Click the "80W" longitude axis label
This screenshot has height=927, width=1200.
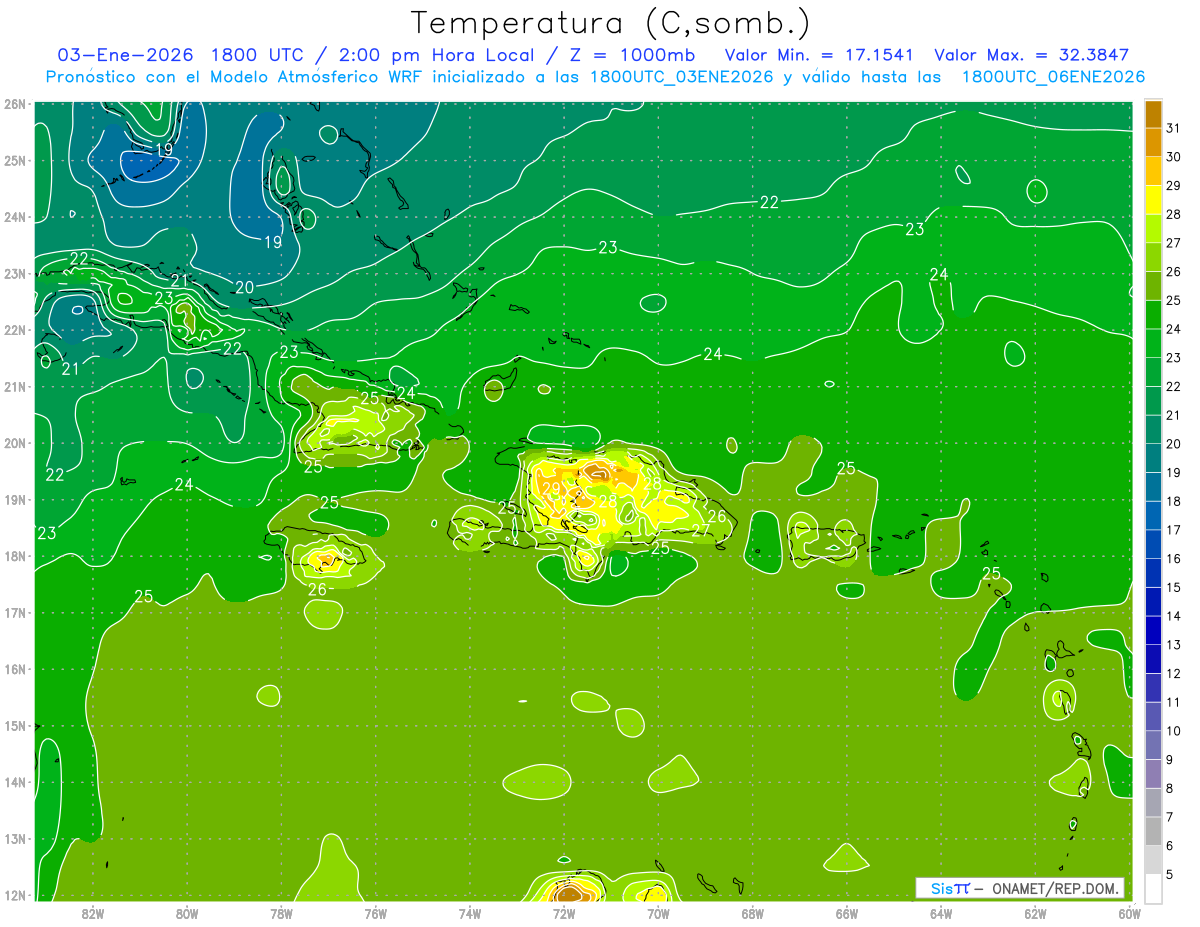click(186, 913)
